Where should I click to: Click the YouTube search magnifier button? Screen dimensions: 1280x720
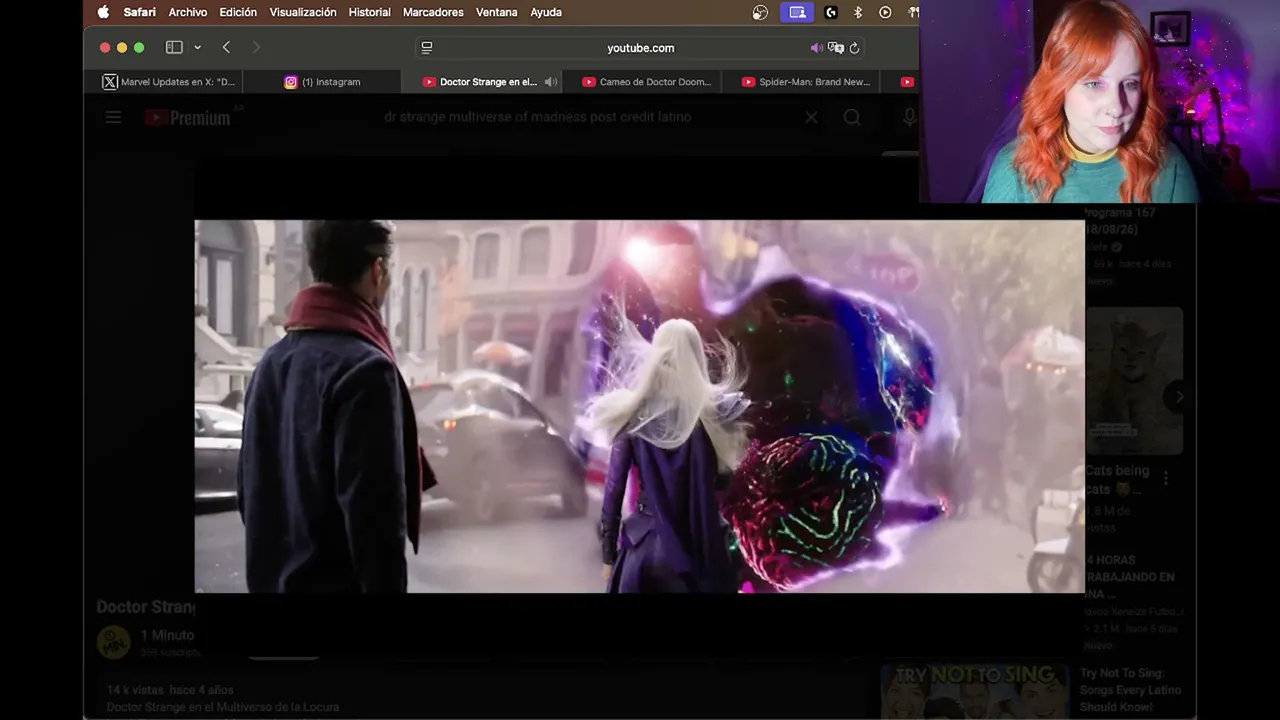point(852,117)
